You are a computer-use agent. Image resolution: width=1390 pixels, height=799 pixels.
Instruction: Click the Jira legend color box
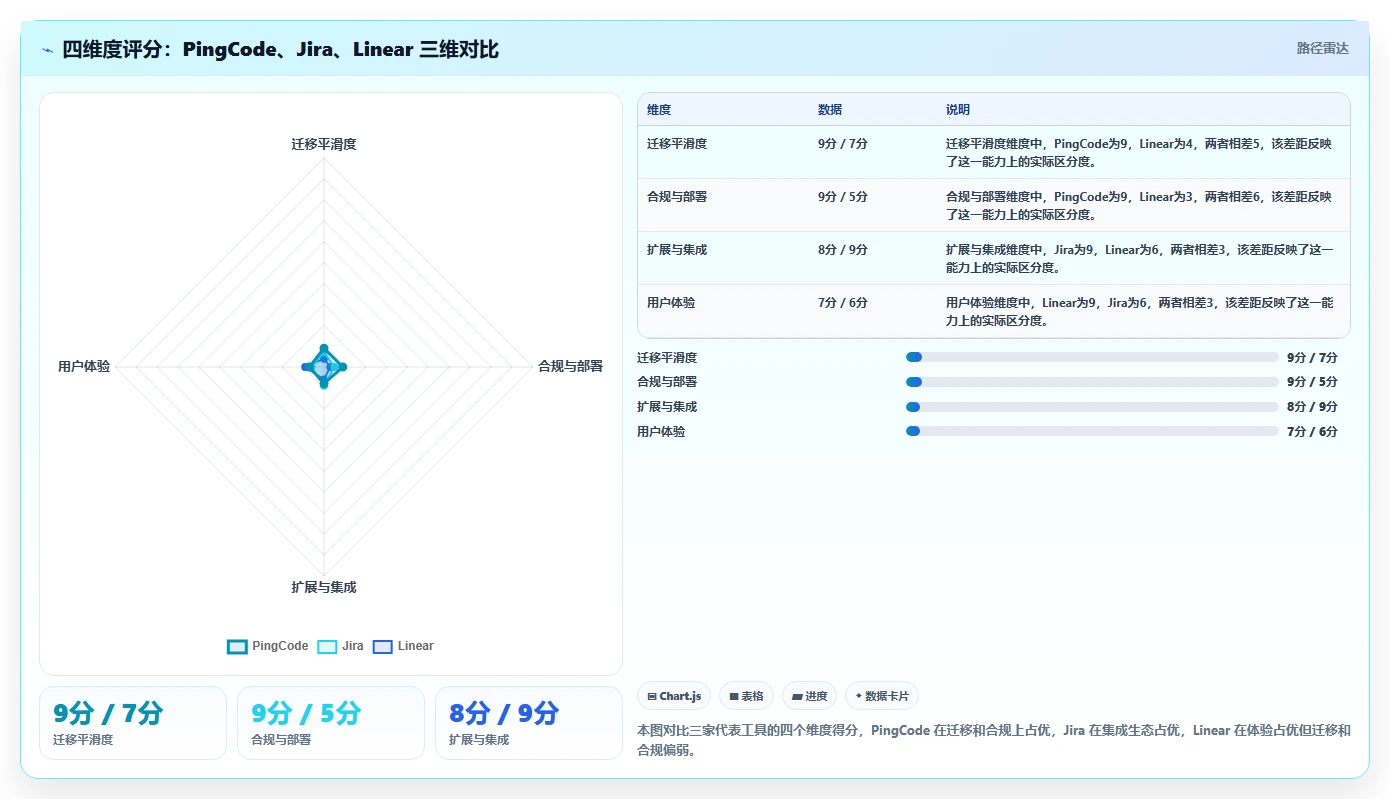point(327,647)
